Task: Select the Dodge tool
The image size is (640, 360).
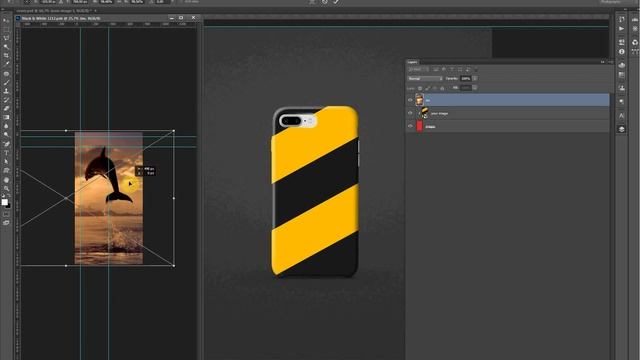Action: point(6,135)
